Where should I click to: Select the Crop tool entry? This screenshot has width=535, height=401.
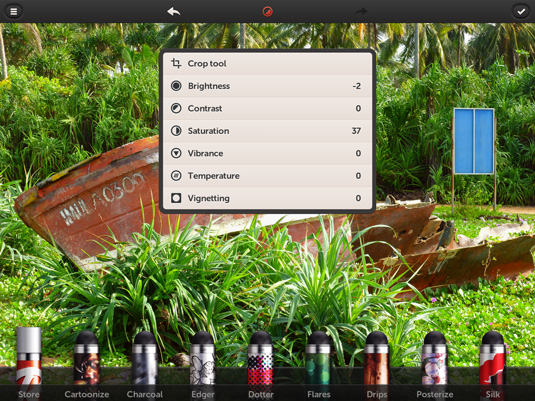pos(268,63)
